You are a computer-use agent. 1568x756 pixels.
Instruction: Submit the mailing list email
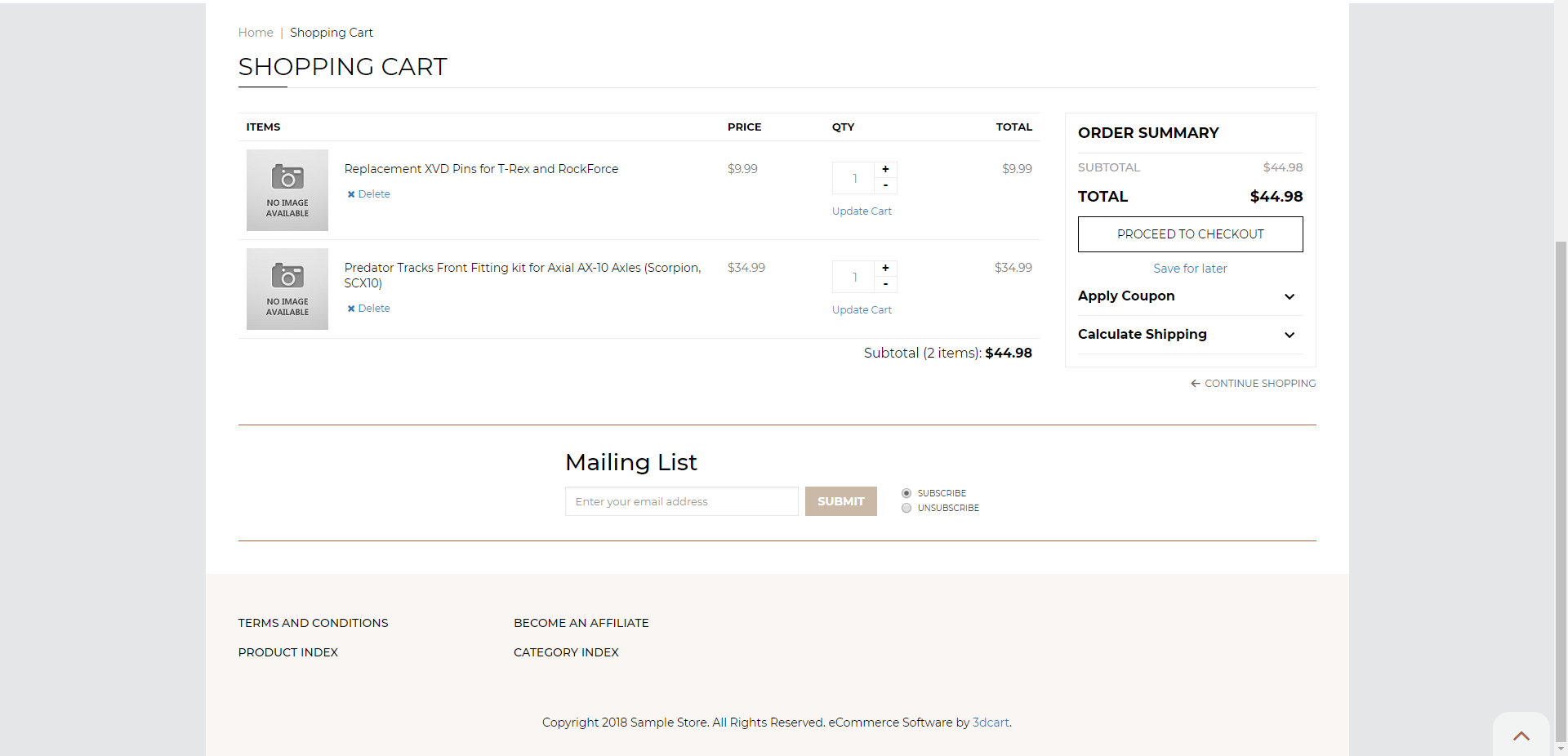(840, 501)
